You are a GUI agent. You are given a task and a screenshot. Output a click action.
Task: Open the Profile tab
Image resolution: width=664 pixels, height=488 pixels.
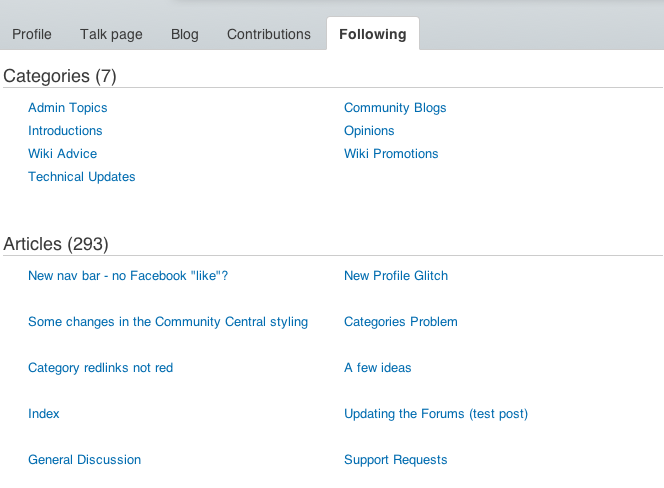pos(32,34)
